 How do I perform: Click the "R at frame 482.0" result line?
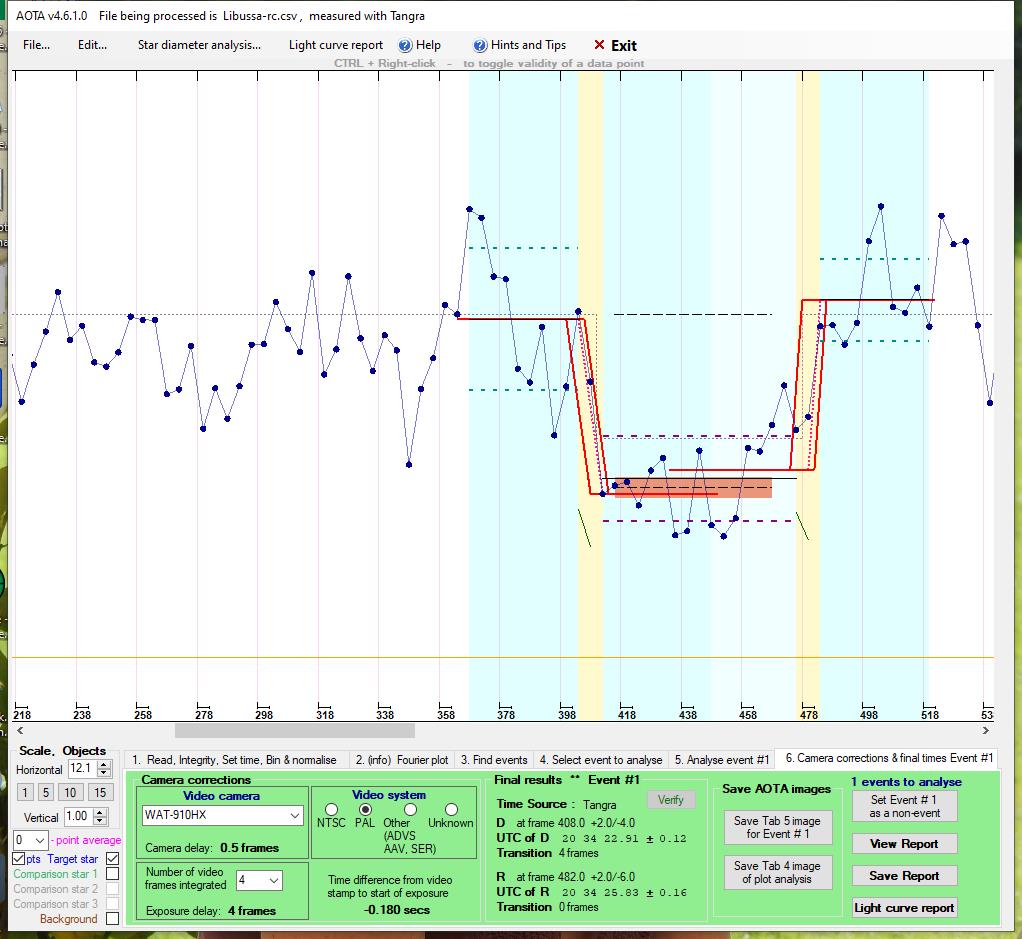pos(565,876)
